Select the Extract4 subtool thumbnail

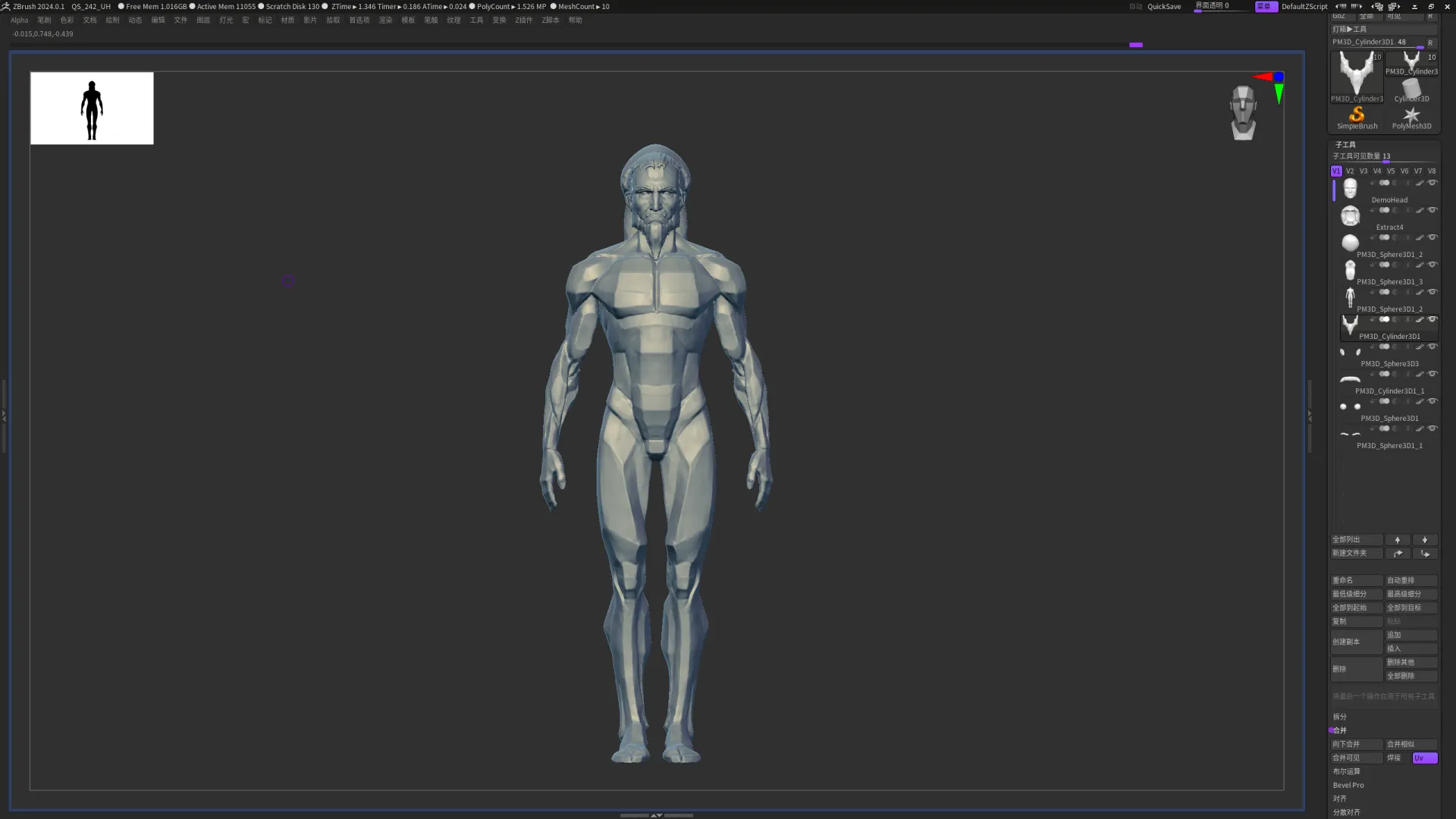click(x=1350, y=216)
